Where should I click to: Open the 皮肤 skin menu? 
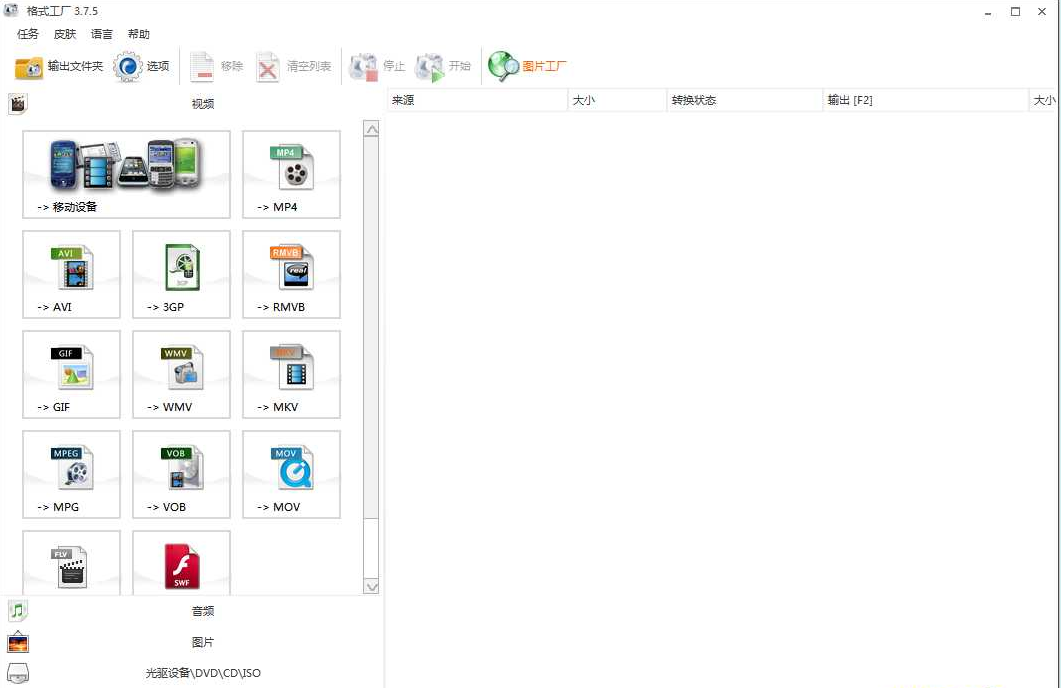(x=65, y=34)
